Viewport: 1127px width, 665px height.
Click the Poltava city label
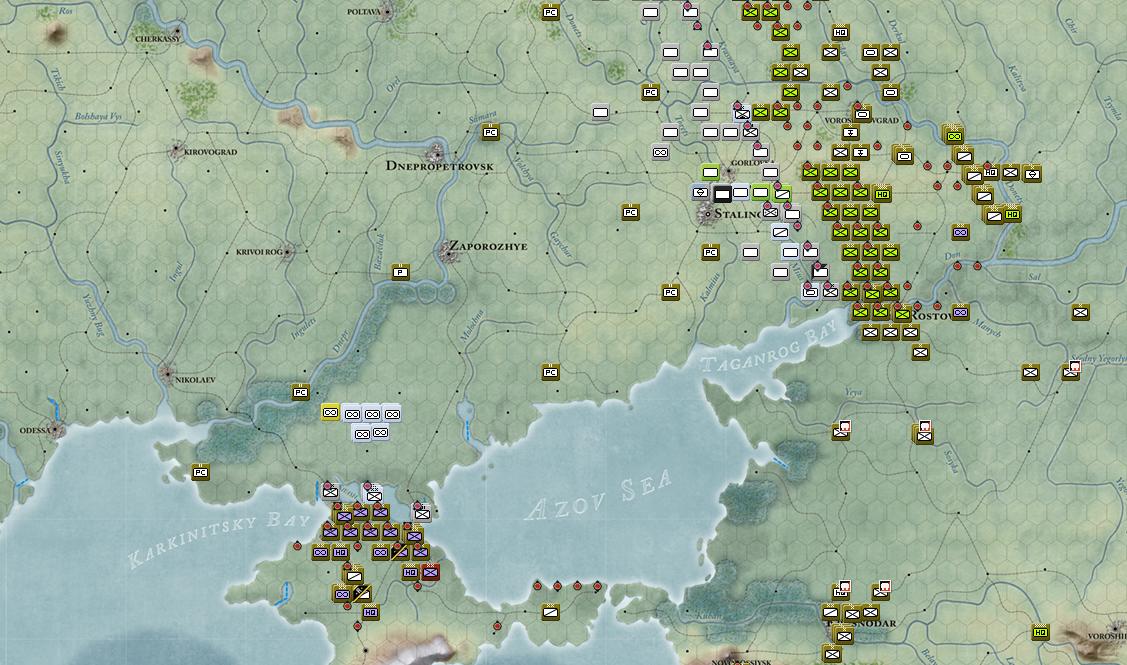pyautogui.click(x=364, y=12)
